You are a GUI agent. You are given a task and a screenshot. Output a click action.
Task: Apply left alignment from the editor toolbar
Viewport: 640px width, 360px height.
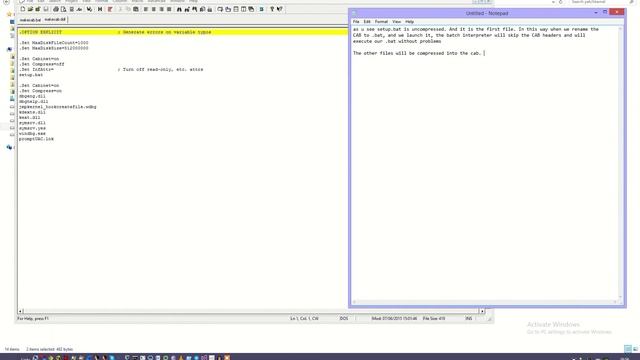click(146, 9)
